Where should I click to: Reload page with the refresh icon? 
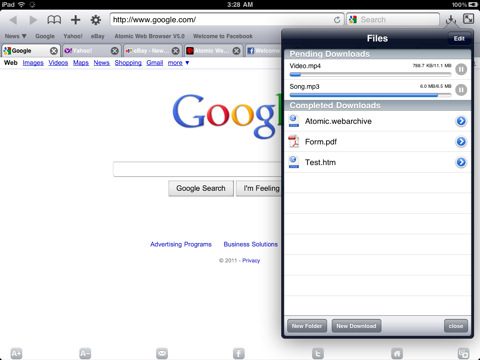337,20
